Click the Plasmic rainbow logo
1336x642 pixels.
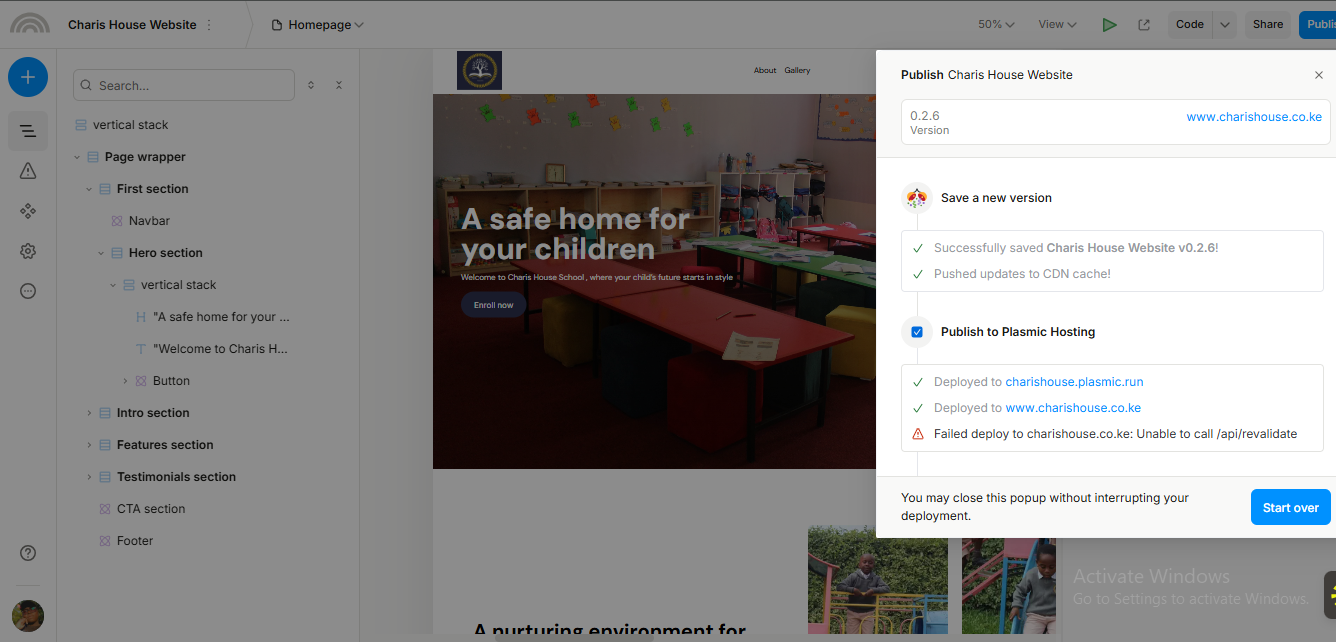[x=30, y=24]
